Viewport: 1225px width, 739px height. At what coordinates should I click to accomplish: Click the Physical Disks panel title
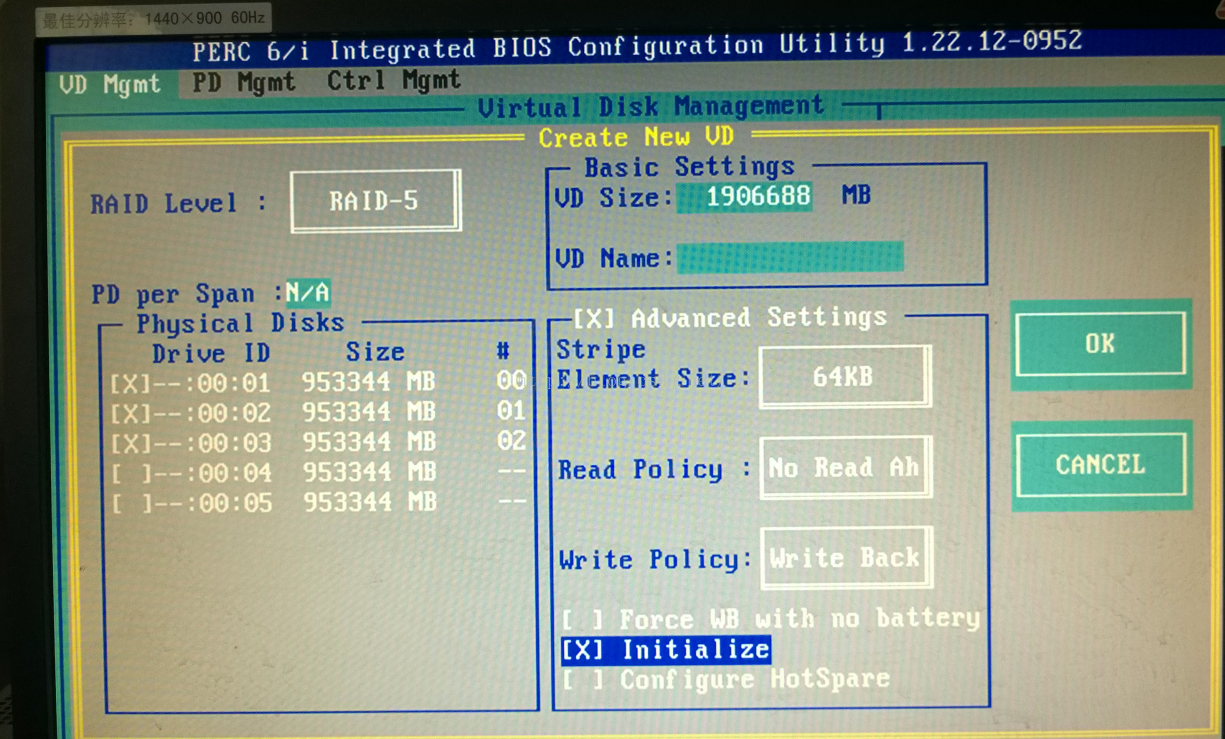[x=240, y=324]
